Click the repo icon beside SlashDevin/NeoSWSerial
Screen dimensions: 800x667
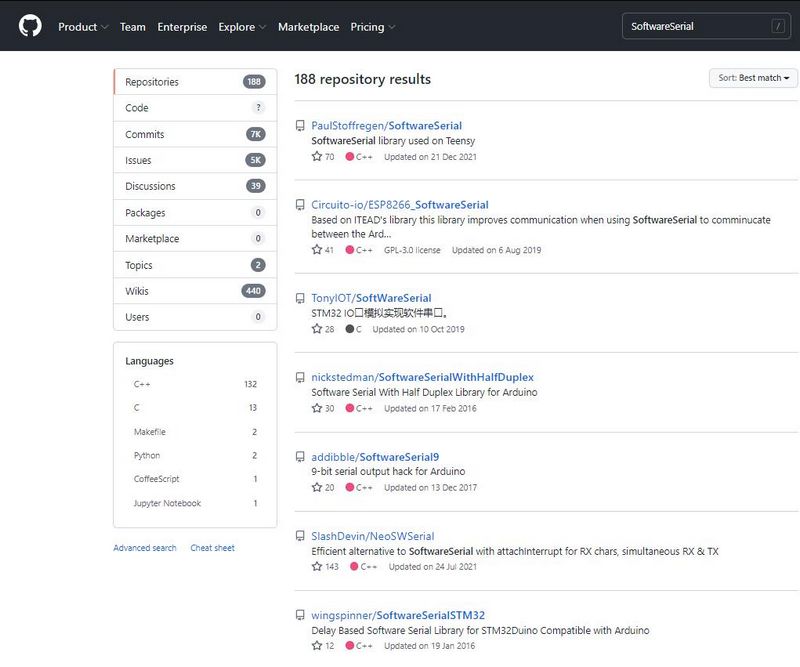[x=300, y=536]
